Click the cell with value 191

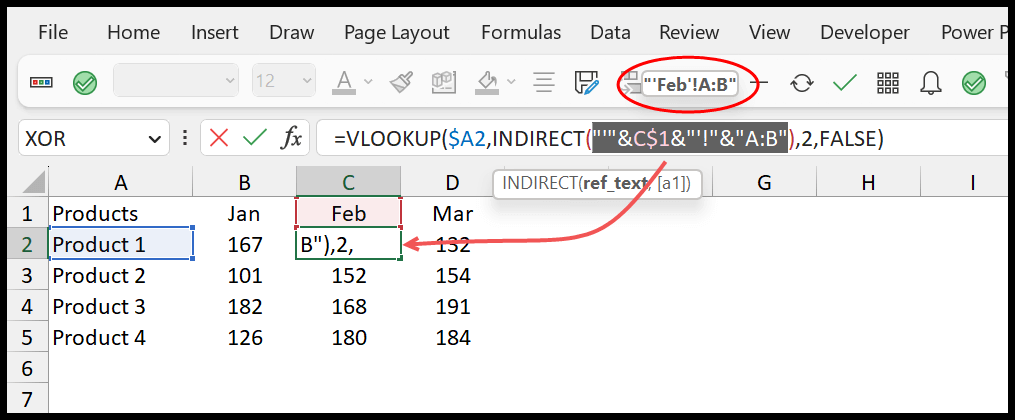(x=452, y=307)
